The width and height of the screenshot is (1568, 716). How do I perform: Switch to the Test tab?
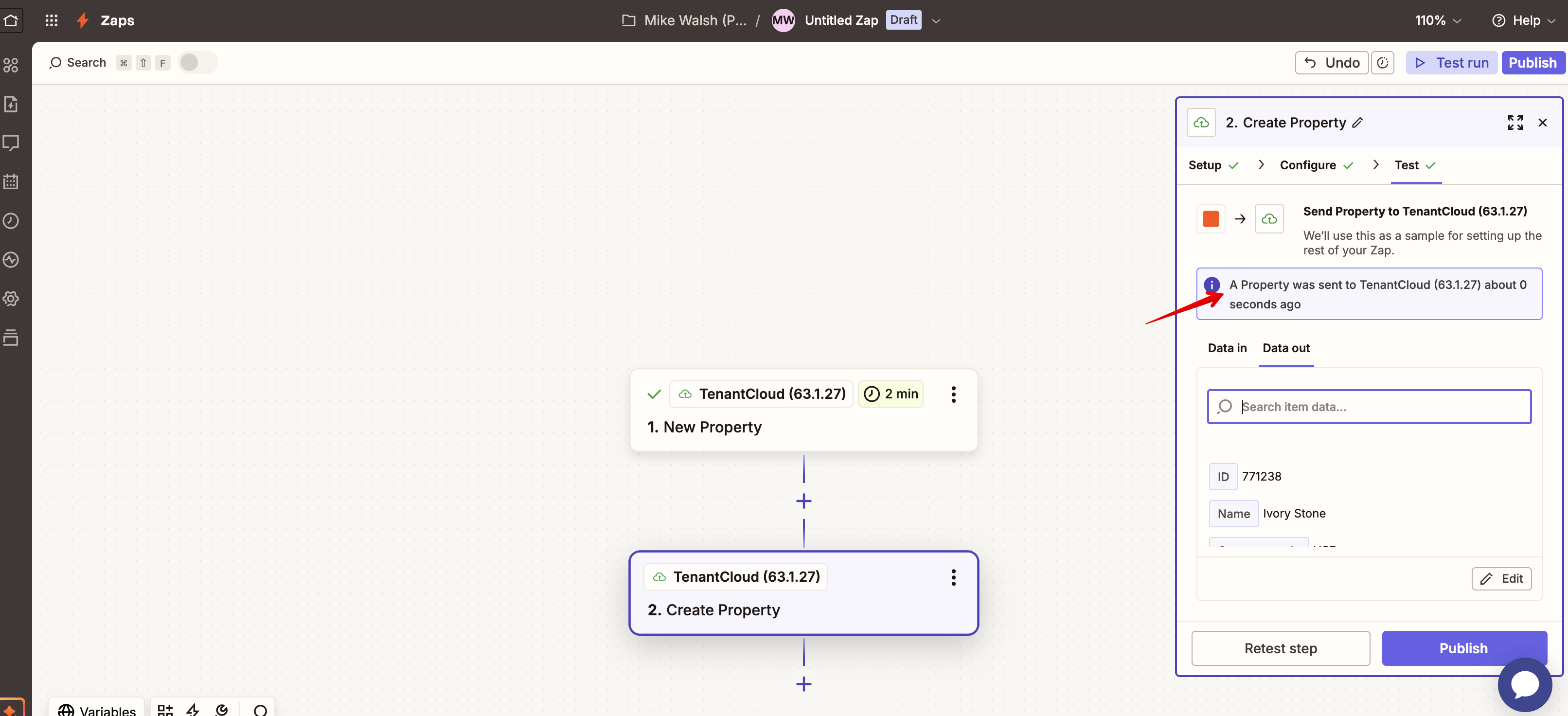click(x=1415, y=165)
